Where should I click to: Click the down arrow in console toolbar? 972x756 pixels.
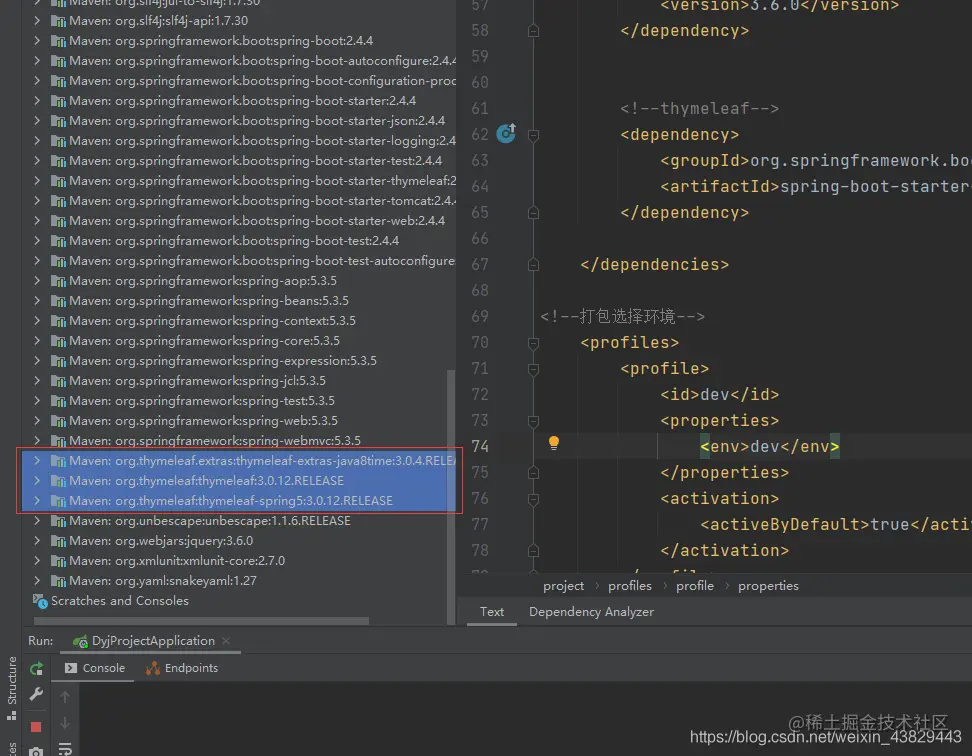tap(65, 723)
